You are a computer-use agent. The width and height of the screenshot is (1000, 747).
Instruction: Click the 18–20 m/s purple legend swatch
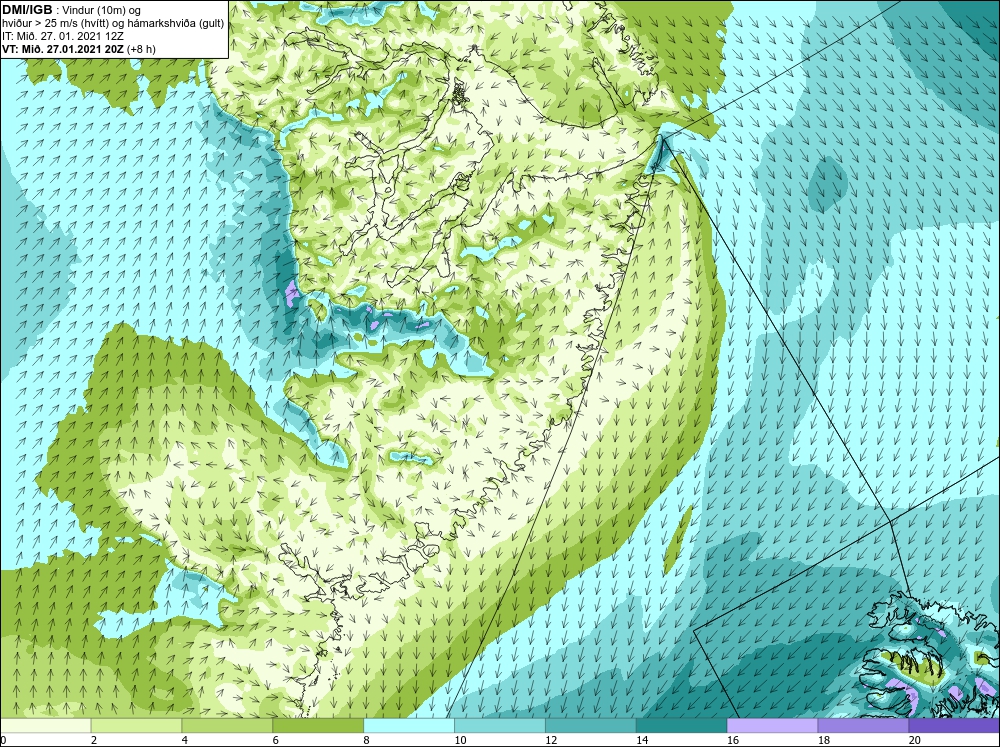coord(863,725)
